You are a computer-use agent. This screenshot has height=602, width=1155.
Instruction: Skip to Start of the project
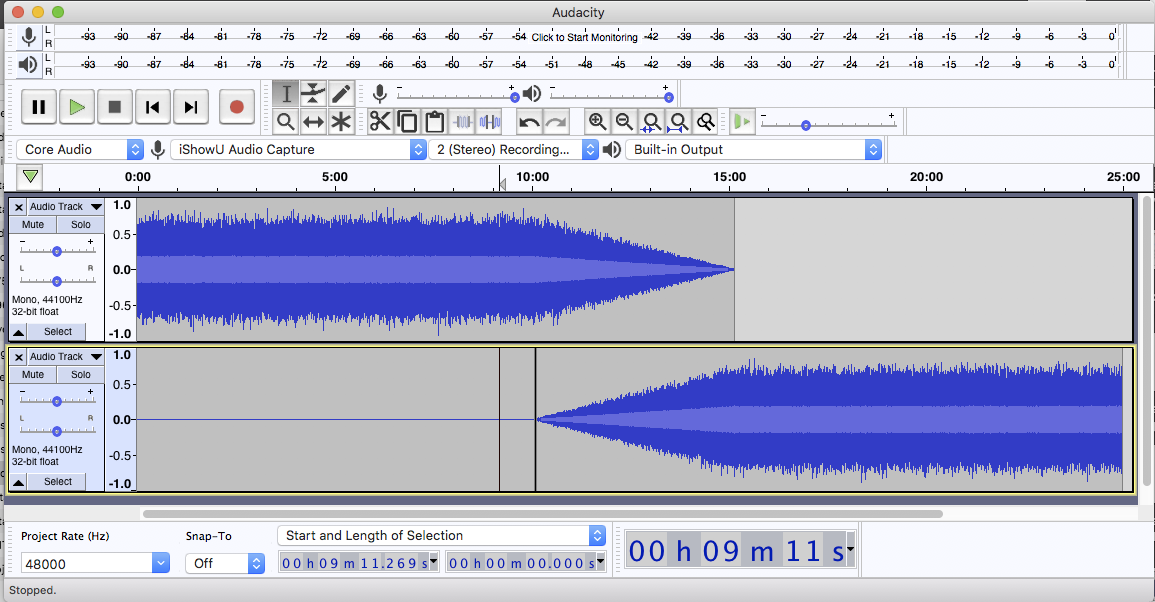(152, 108)
